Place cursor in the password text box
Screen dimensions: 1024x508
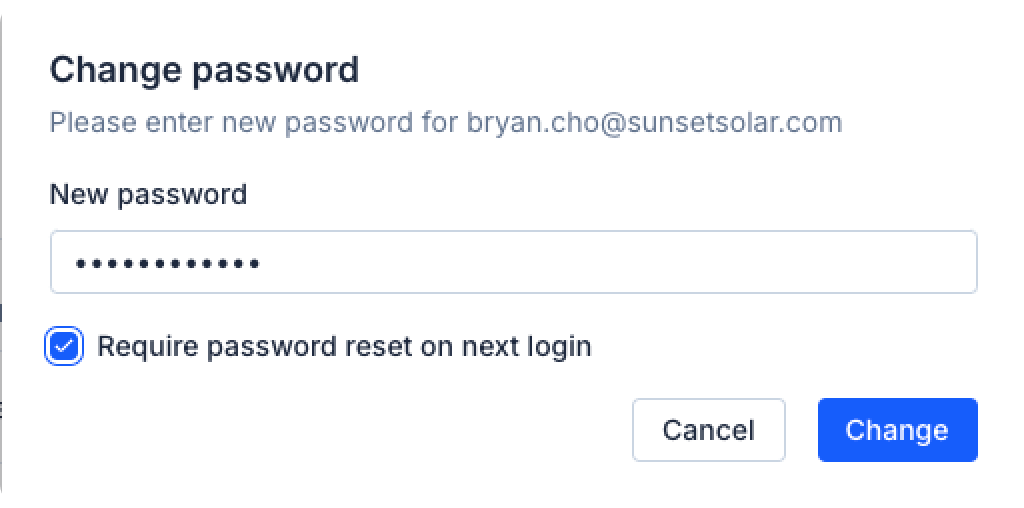[x=513, y=263]
